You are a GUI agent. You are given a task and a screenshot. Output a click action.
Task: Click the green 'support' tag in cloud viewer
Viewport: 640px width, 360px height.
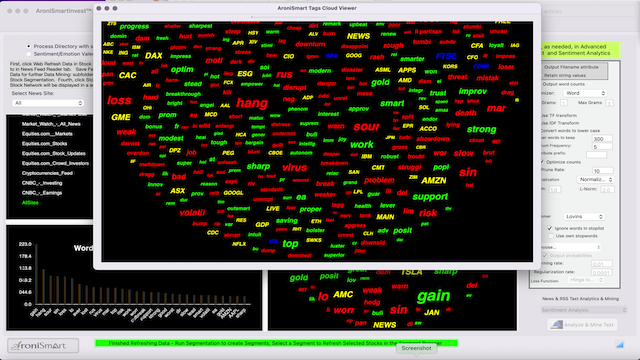click(430, 197)
